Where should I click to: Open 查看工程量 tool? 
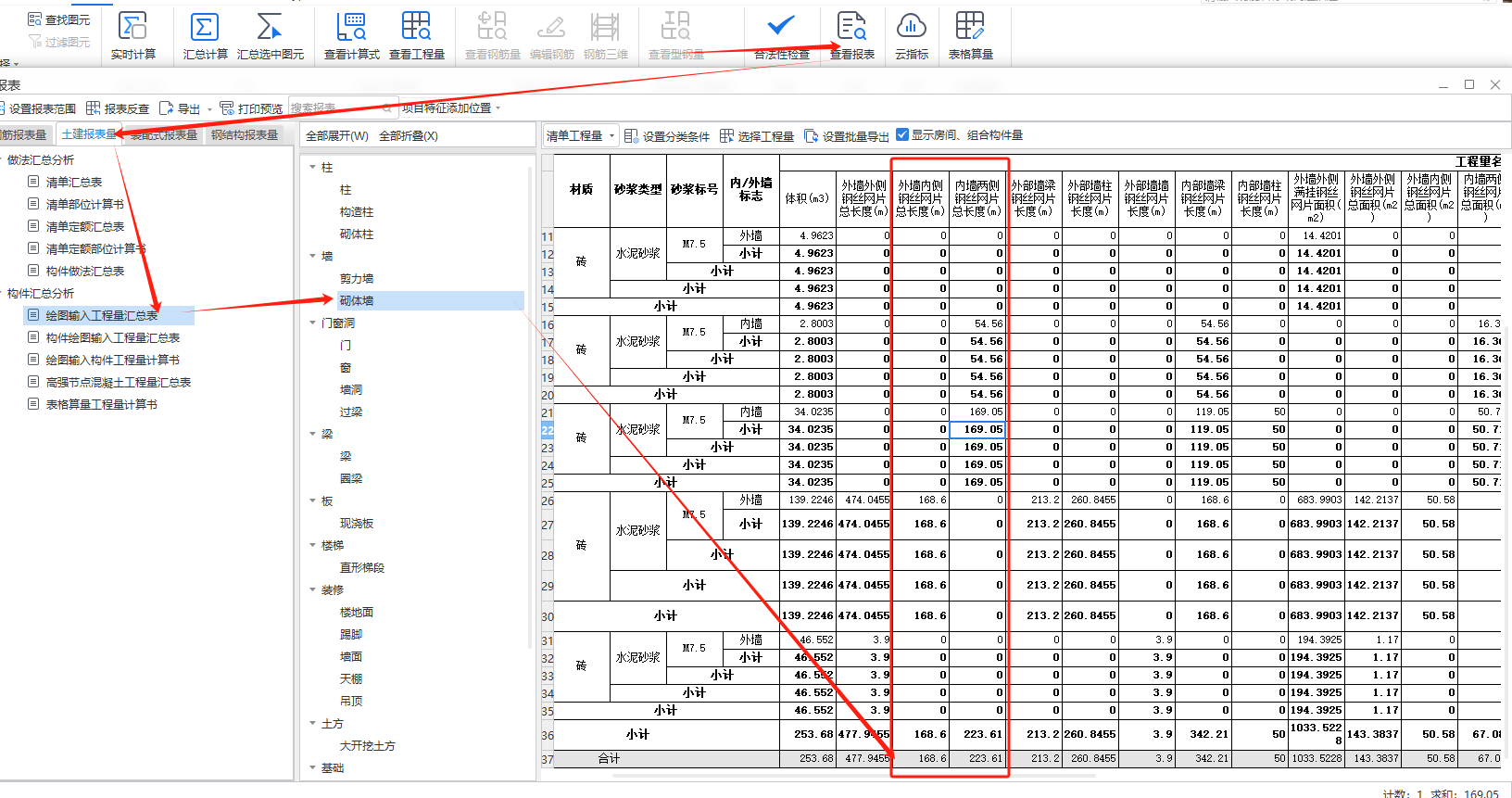click(x=417, y=35)
